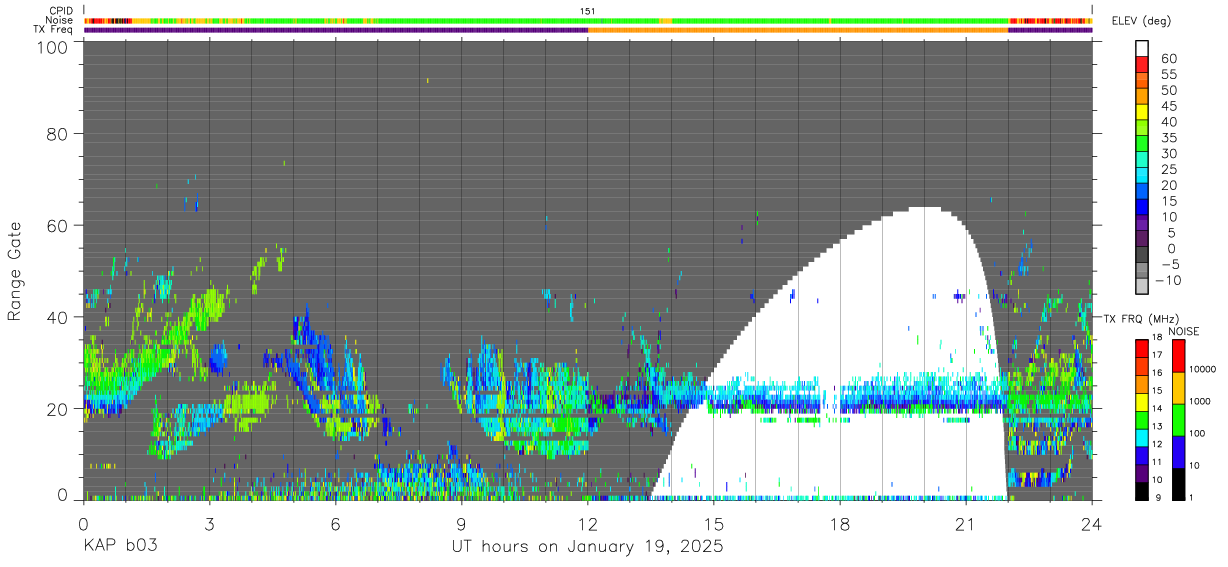Click y-axis tick label 20
This screenshot has height=567, width=1228.
click(x=58, y=409)
